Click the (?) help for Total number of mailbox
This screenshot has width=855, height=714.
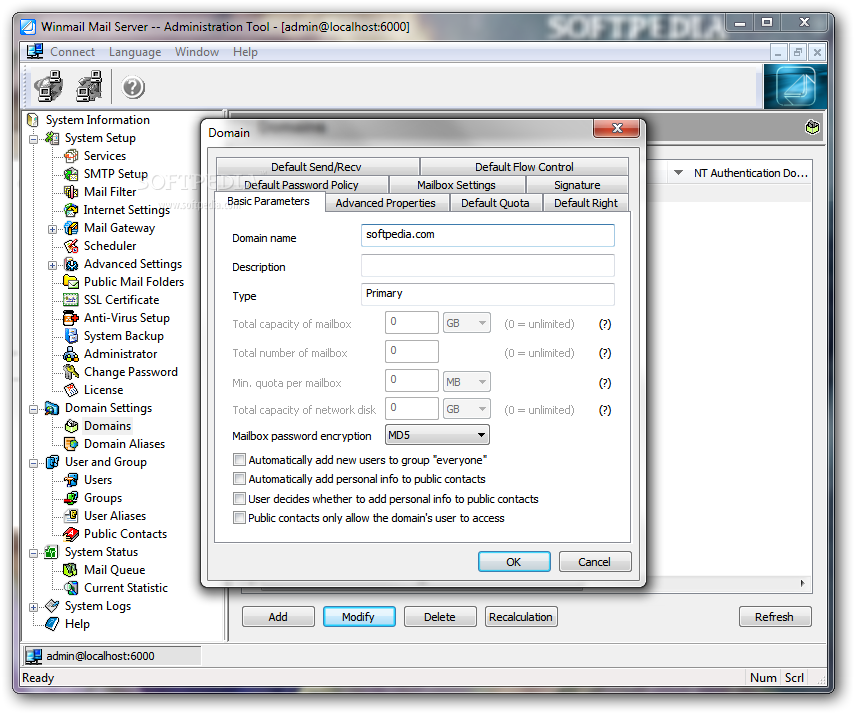coord(605,353)
